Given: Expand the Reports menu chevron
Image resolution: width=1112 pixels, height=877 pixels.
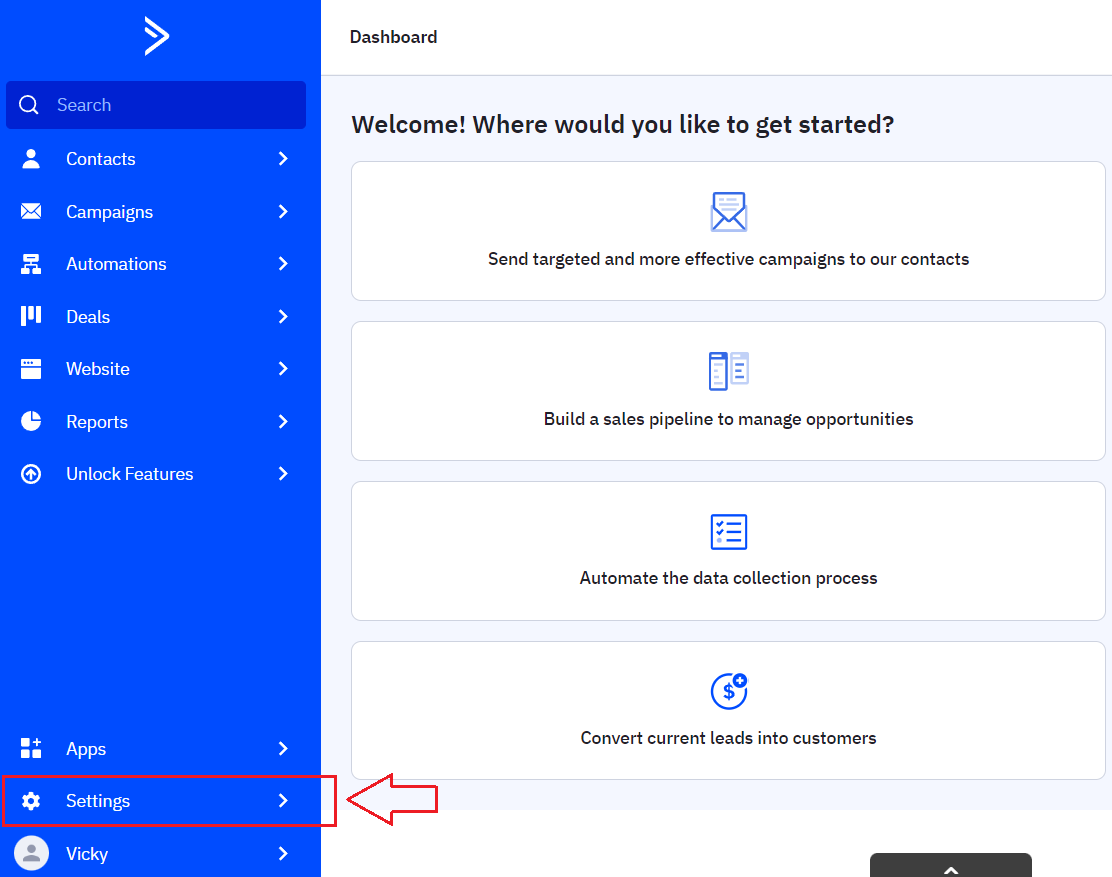Looking at the screenshot, I should point(283,421).
